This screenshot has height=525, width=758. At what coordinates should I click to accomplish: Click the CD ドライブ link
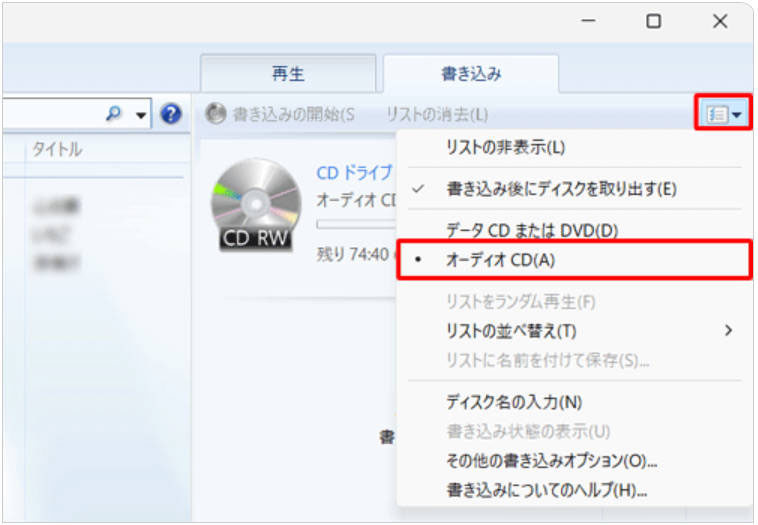tap(355, 173)
